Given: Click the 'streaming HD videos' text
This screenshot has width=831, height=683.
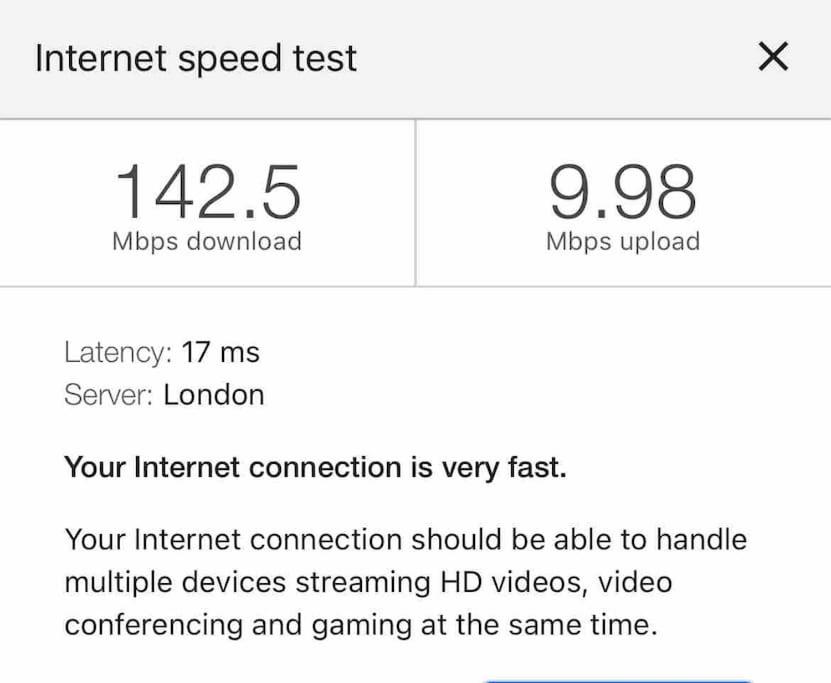Looking at the screenshot, I should pos(442,582).
